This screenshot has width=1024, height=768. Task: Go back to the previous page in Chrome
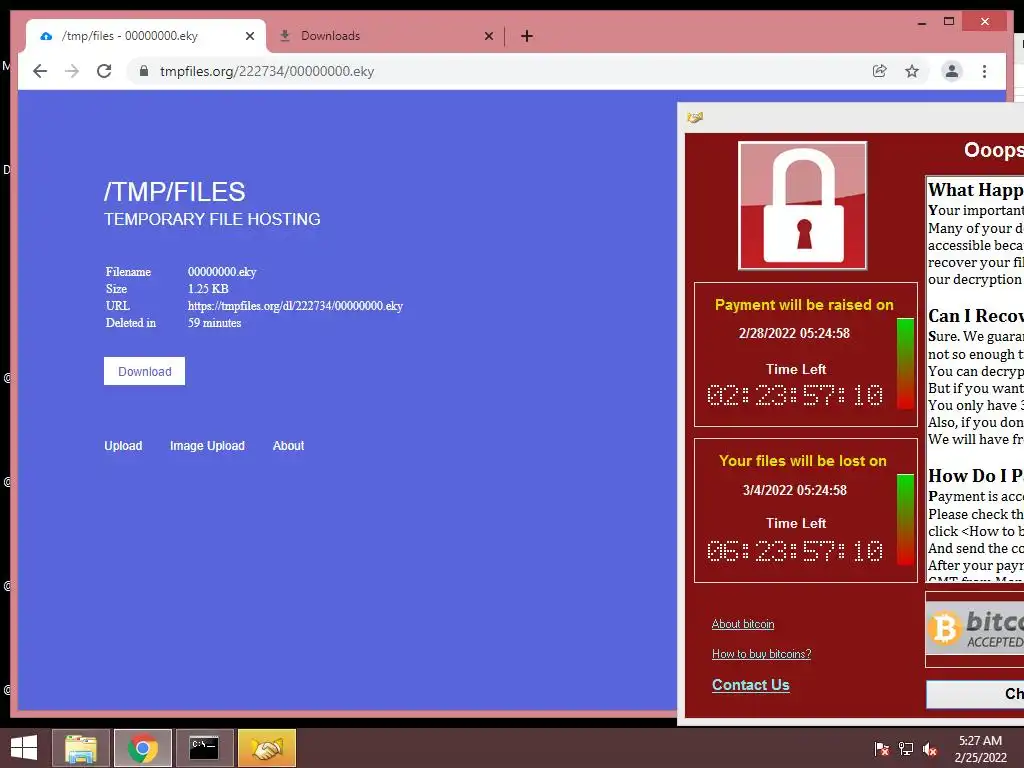40,71
